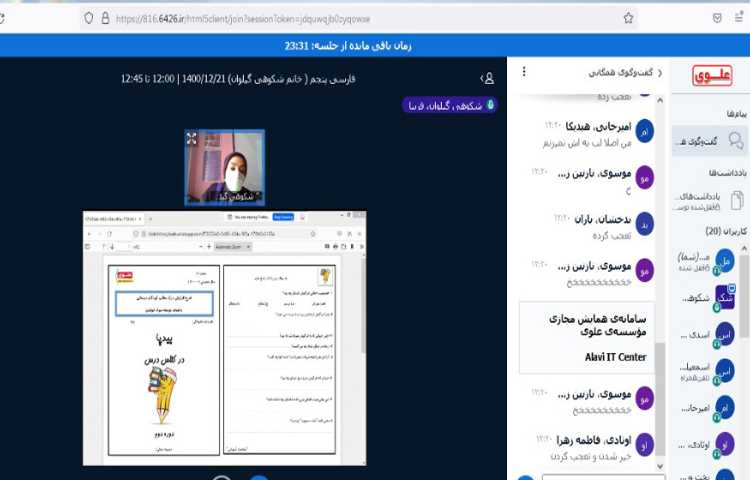
Task: Open the public chat item in messages list
Action: (x=710, y=141)
